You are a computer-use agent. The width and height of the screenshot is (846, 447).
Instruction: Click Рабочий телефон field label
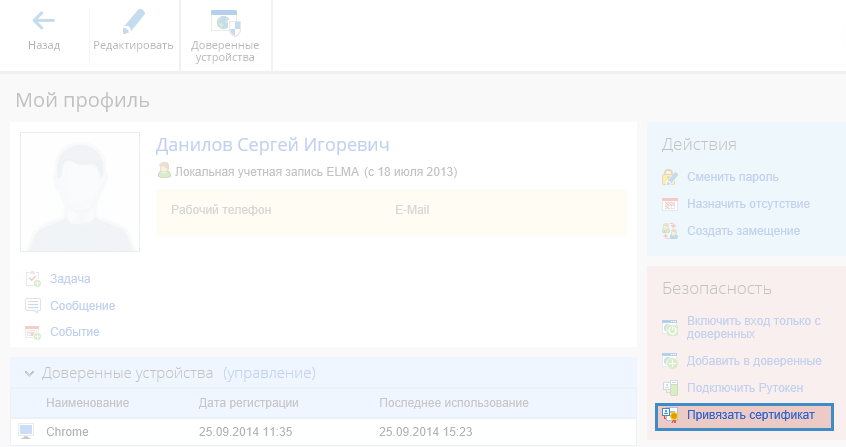click(x=221, y=209)
